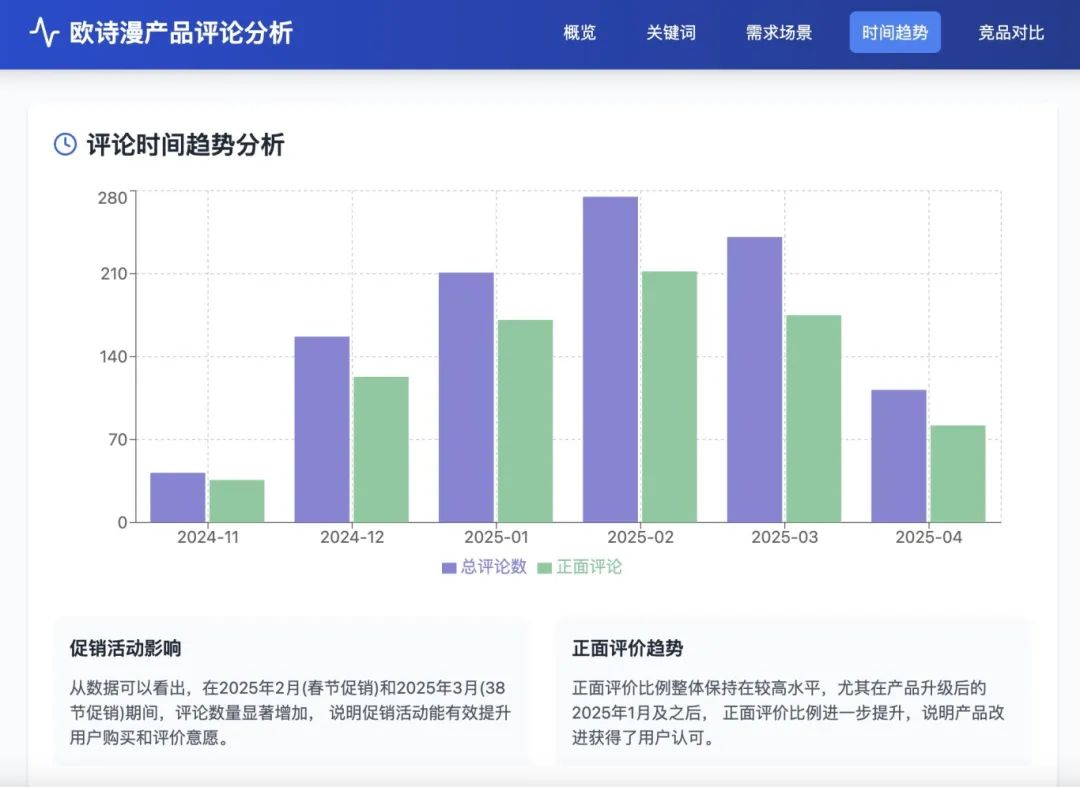This screenshot has width=1080, height=787.
Task: Click the 2025-04 axis label
Action: [x=928, y=537]
